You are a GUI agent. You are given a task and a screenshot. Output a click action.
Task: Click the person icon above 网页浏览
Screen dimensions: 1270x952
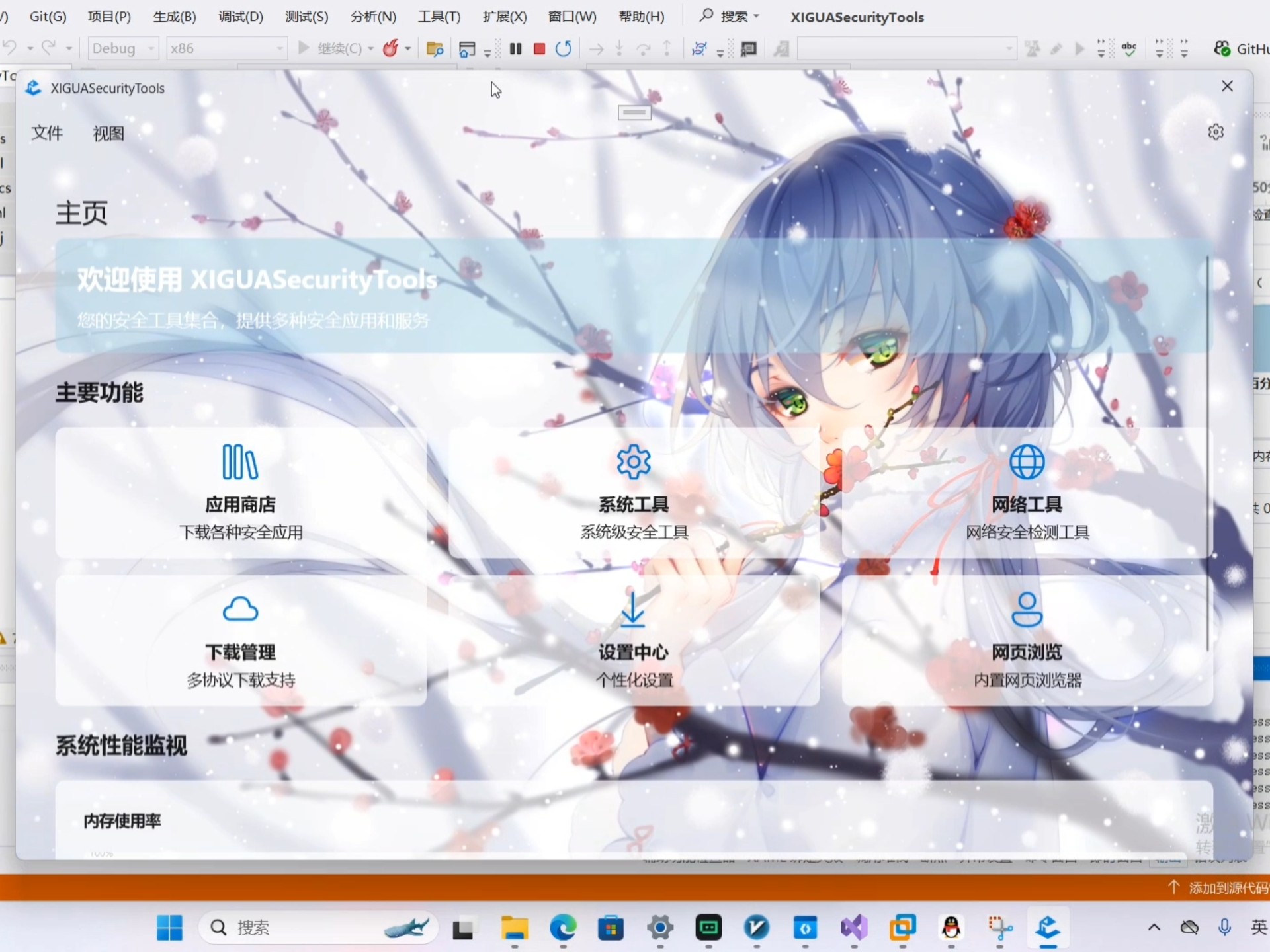1027,609
